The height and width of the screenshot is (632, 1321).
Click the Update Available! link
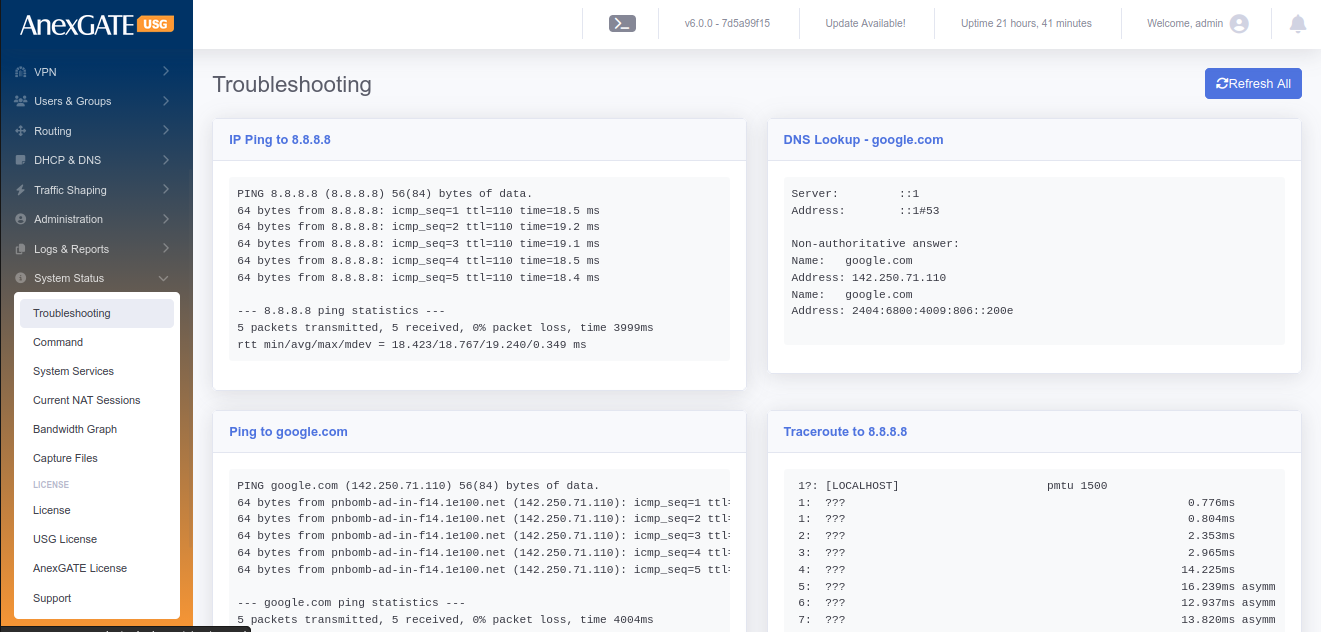tap(865, 23)
